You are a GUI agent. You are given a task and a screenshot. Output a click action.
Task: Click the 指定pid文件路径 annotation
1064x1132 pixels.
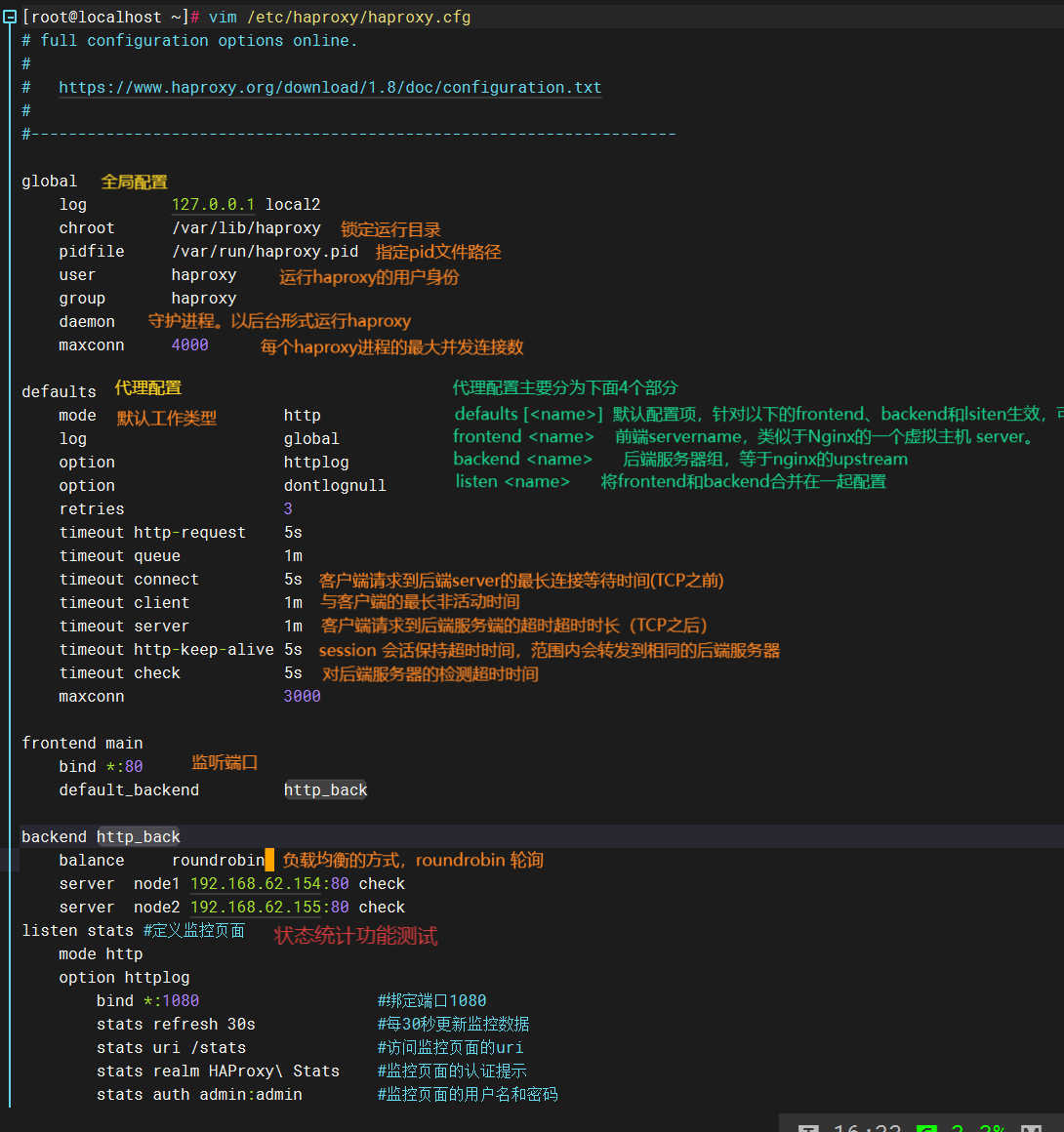438,252
